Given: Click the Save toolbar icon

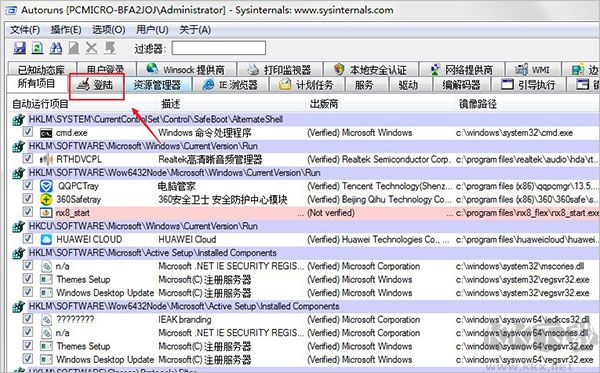Looking at the screenshot, I should (x=20, y=48).
